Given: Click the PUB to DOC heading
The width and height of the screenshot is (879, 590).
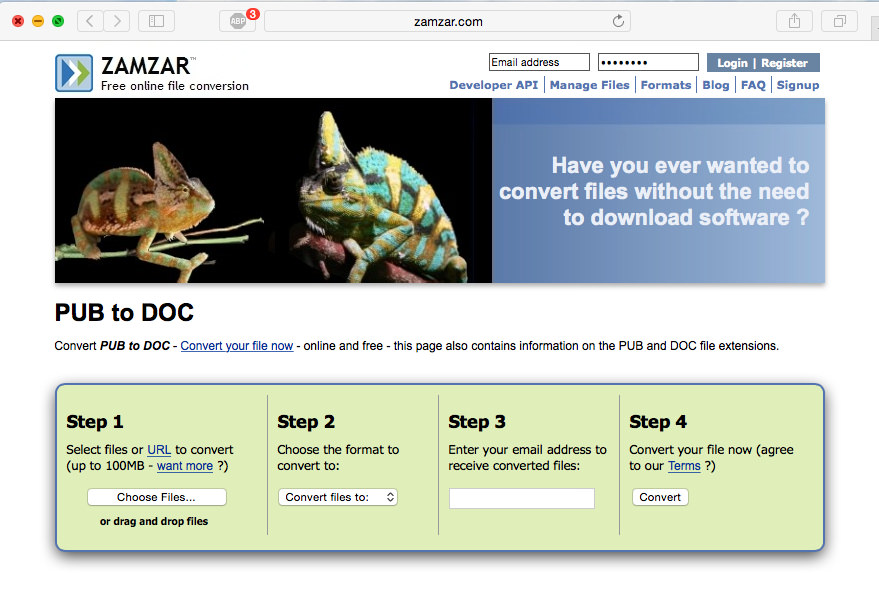Looking at the screenshot, I should click(x=124, y=313).
